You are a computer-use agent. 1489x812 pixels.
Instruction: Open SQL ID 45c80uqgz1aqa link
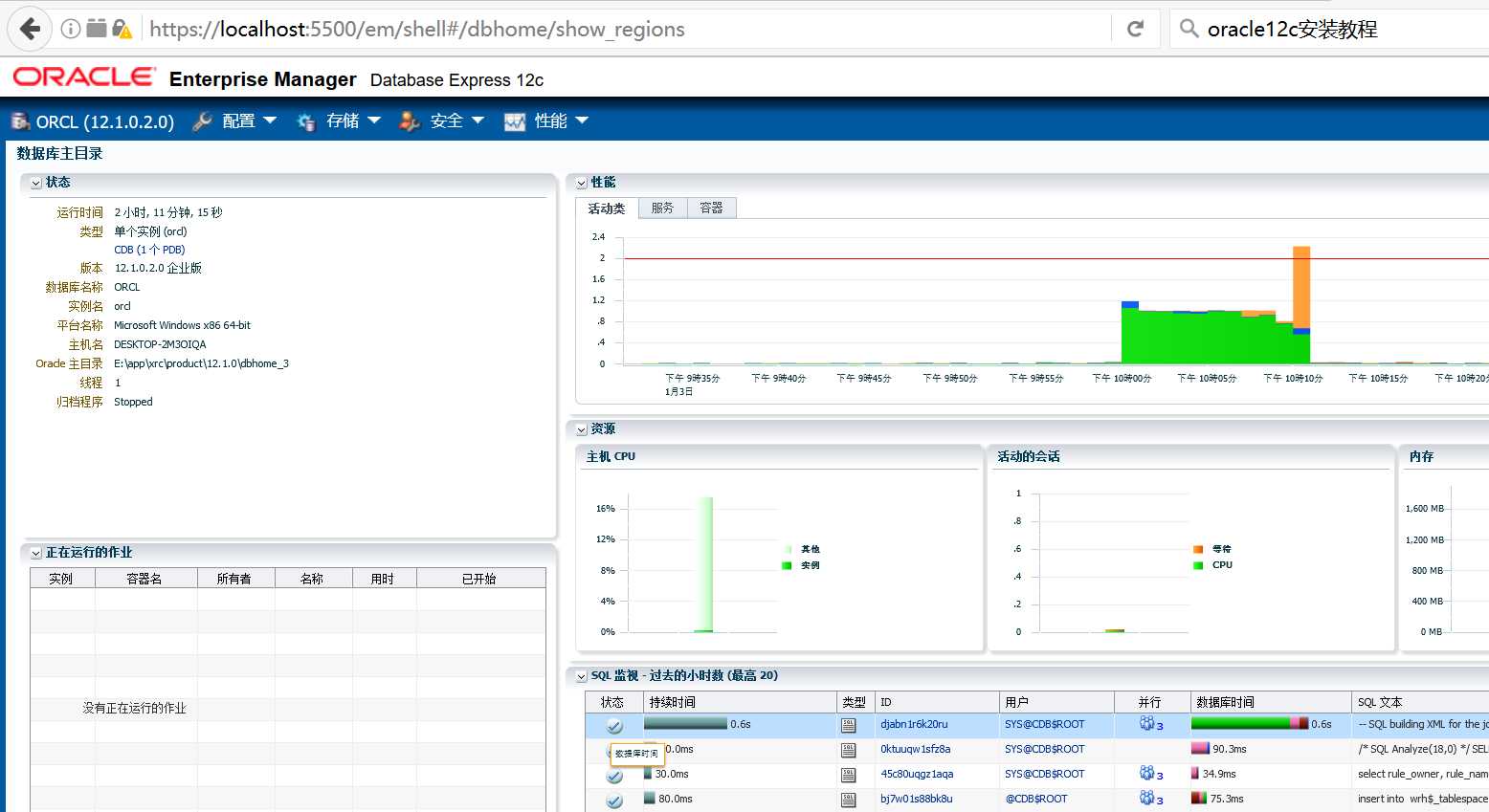(917, 775)
